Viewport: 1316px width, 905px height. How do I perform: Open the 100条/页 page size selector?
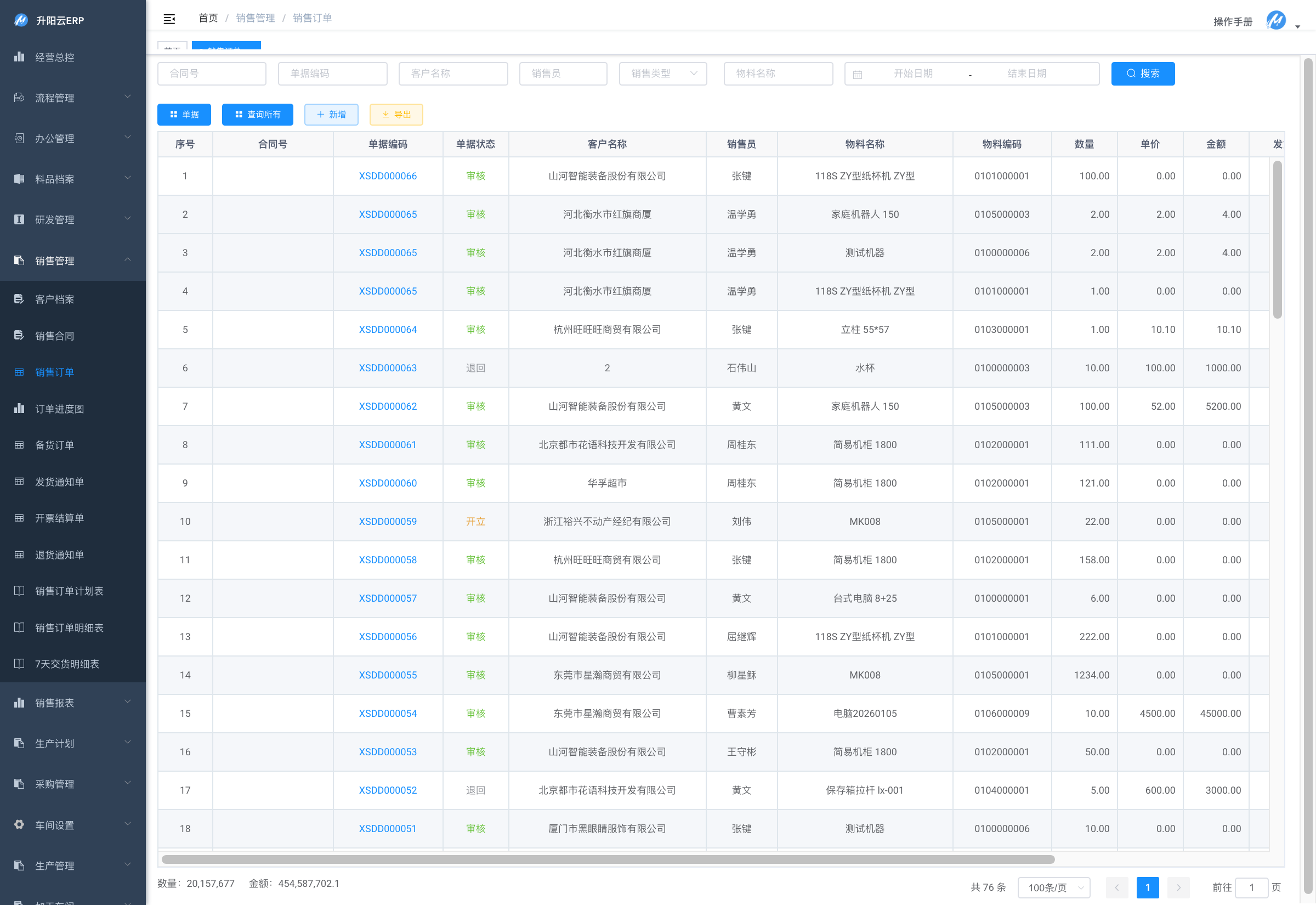[1054, 887]
